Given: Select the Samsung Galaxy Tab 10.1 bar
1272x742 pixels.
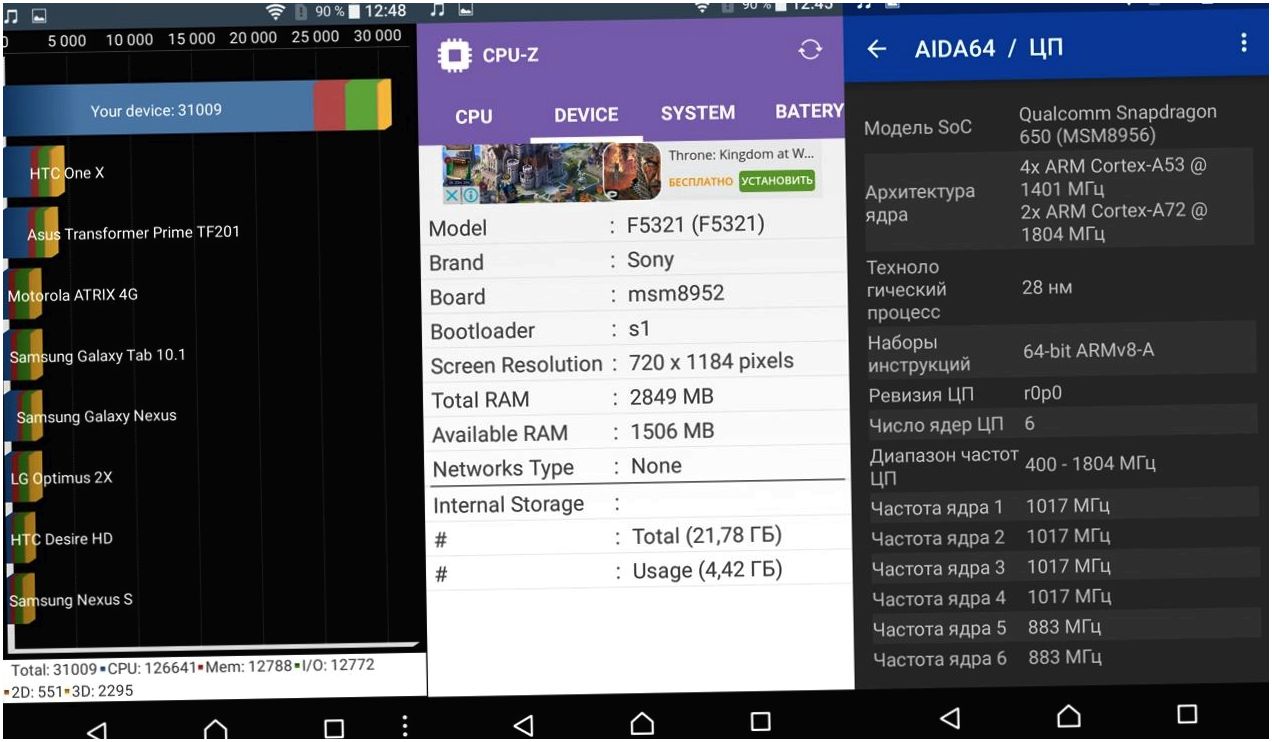Looking at the screenshot, I should tap(22, 355).
